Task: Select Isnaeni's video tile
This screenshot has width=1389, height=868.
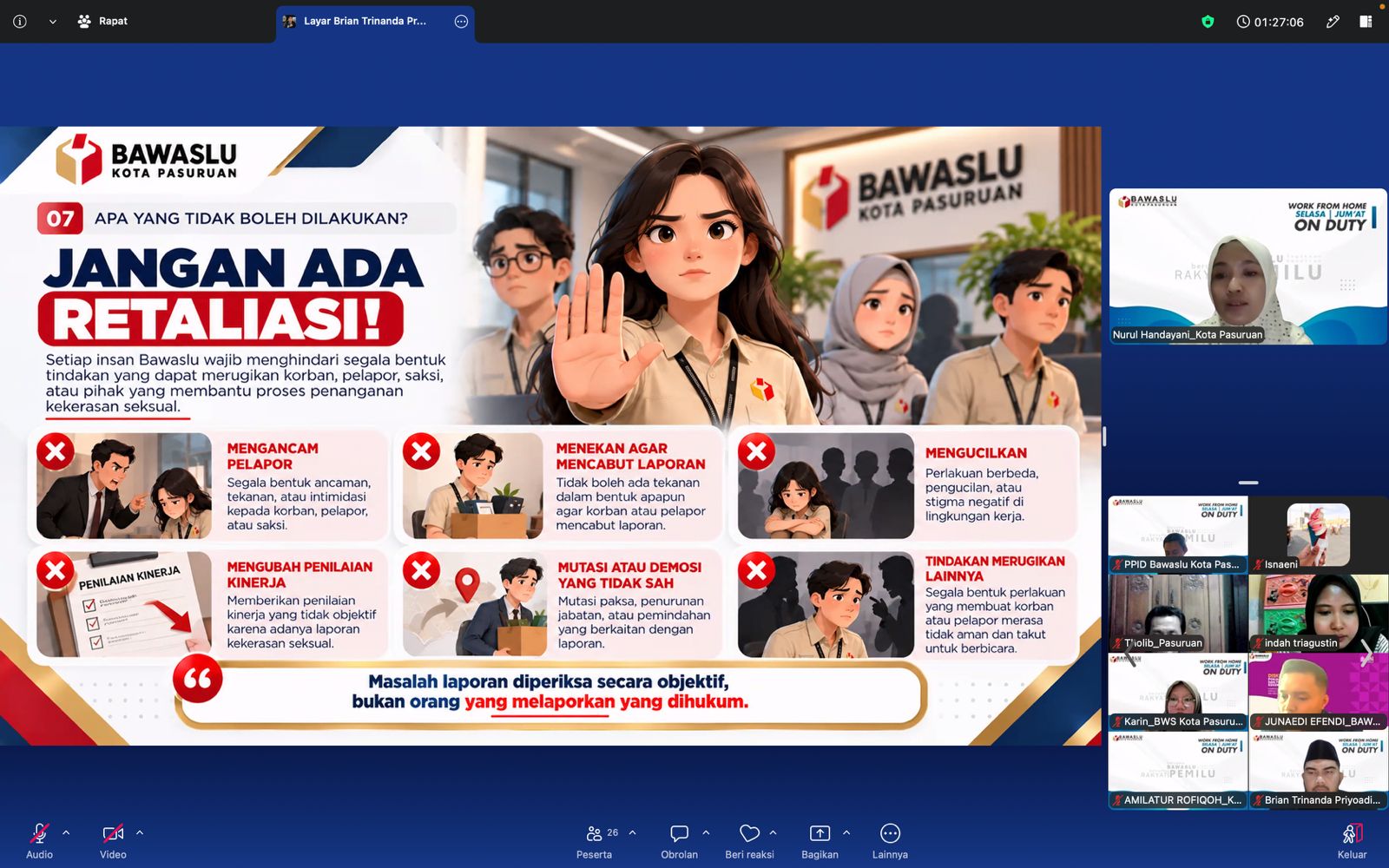Action: (1318, 534)
